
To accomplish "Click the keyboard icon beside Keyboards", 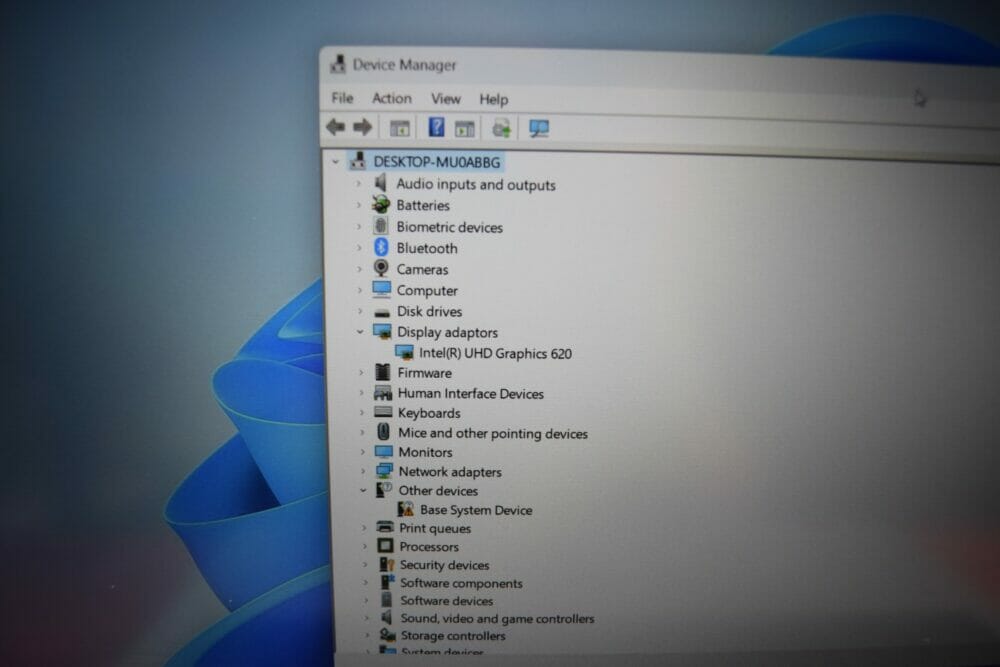I will [383, 412].
